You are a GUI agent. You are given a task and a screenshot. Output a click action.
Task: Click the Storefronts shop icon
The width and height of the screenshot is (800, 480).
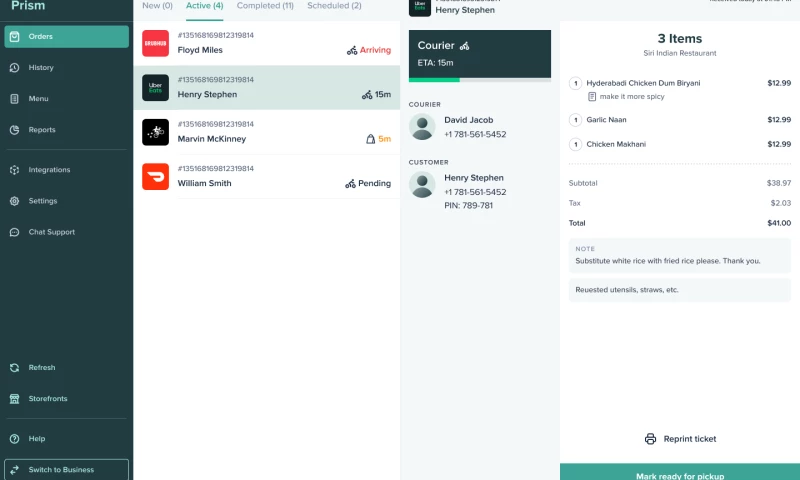click(x=14, y=399)
